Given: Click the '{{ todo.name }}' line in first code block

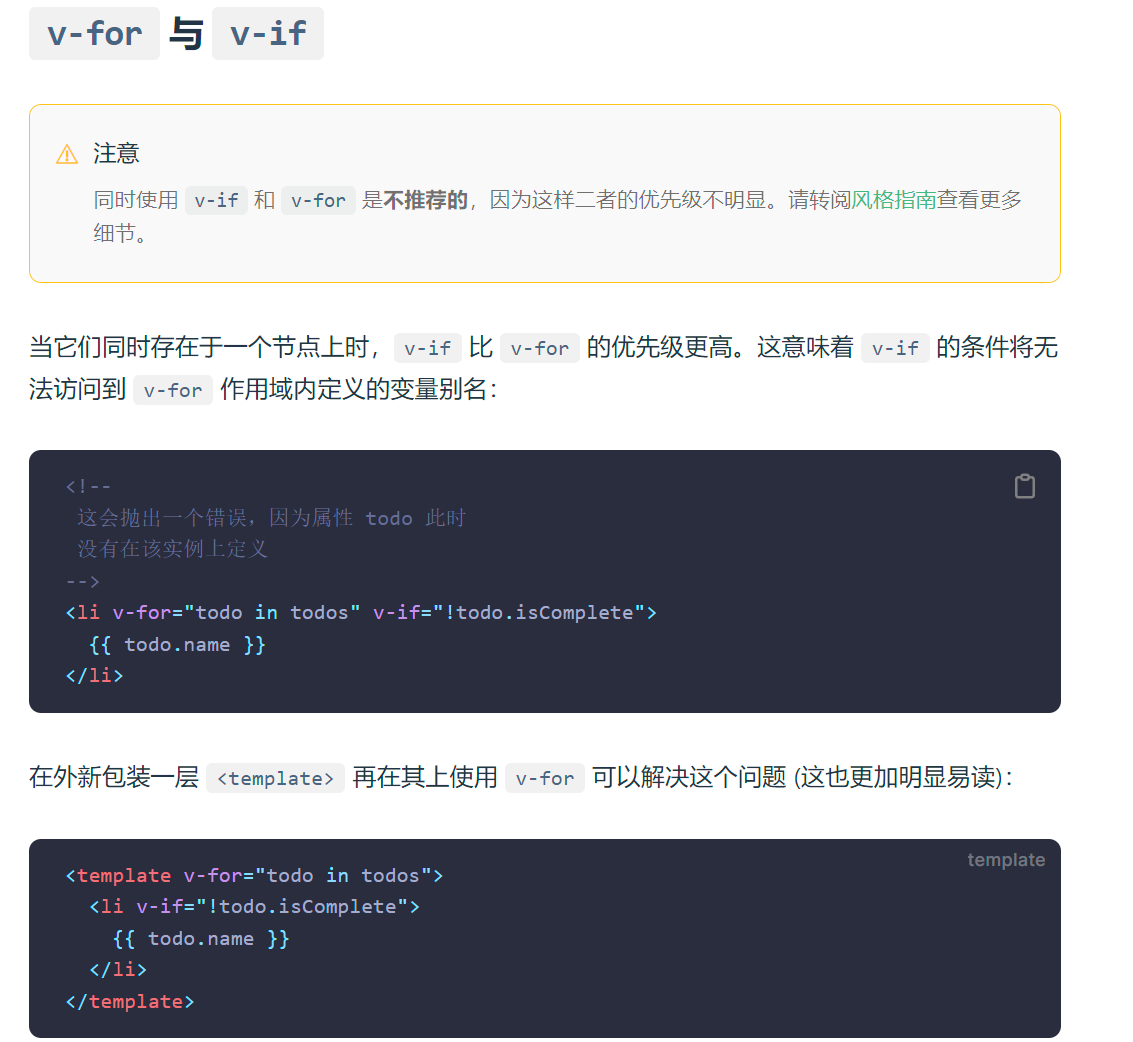Looking at the screenshot, I should coord(177,645).
